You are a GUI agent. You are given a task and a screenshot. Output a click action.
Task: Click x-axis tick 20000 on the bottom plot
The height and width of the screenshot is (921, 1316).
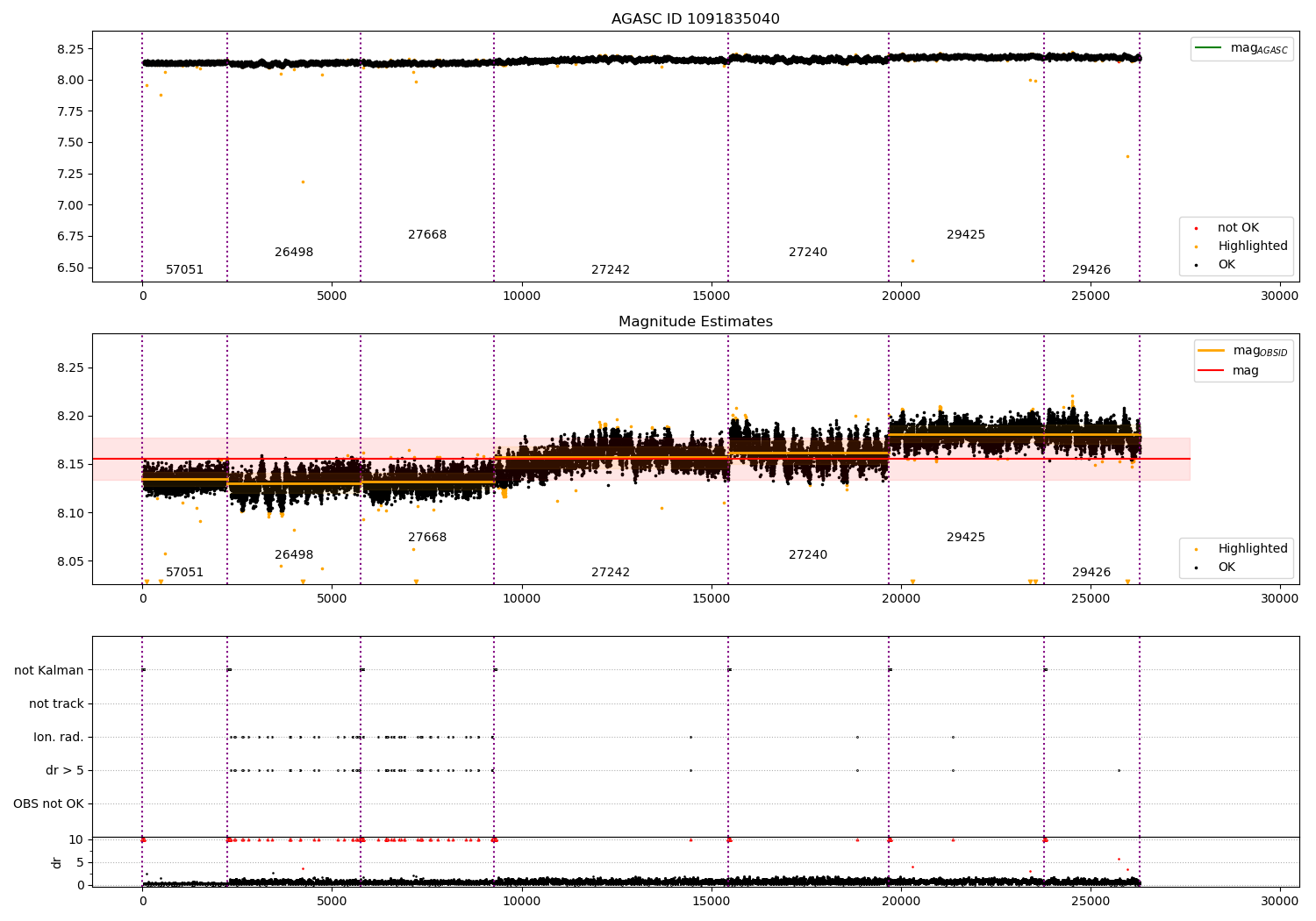901,902
